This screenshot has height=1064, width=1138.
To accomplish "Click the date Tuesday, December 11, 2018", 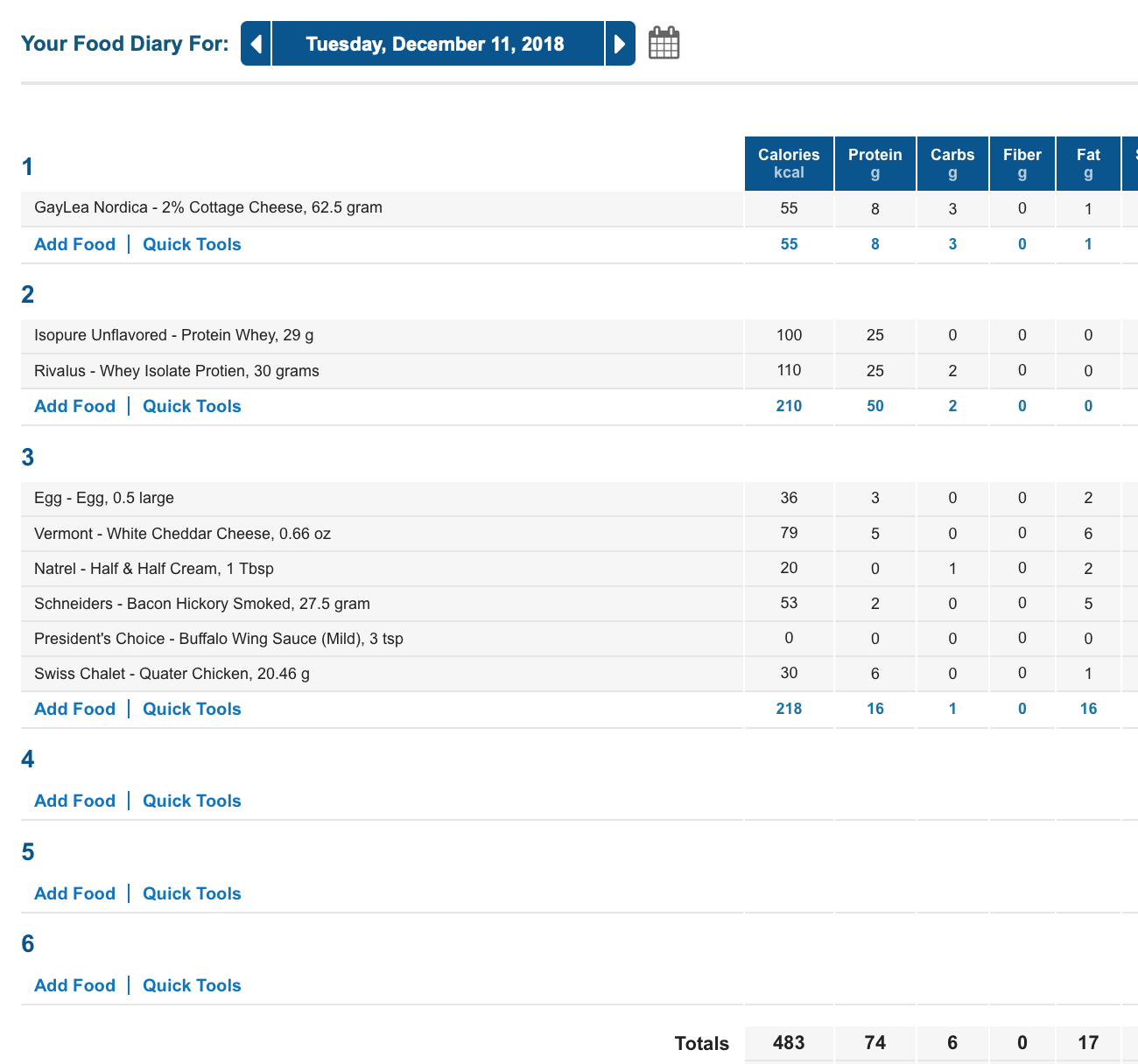I will pyautogui.click(x=435, y=44).
